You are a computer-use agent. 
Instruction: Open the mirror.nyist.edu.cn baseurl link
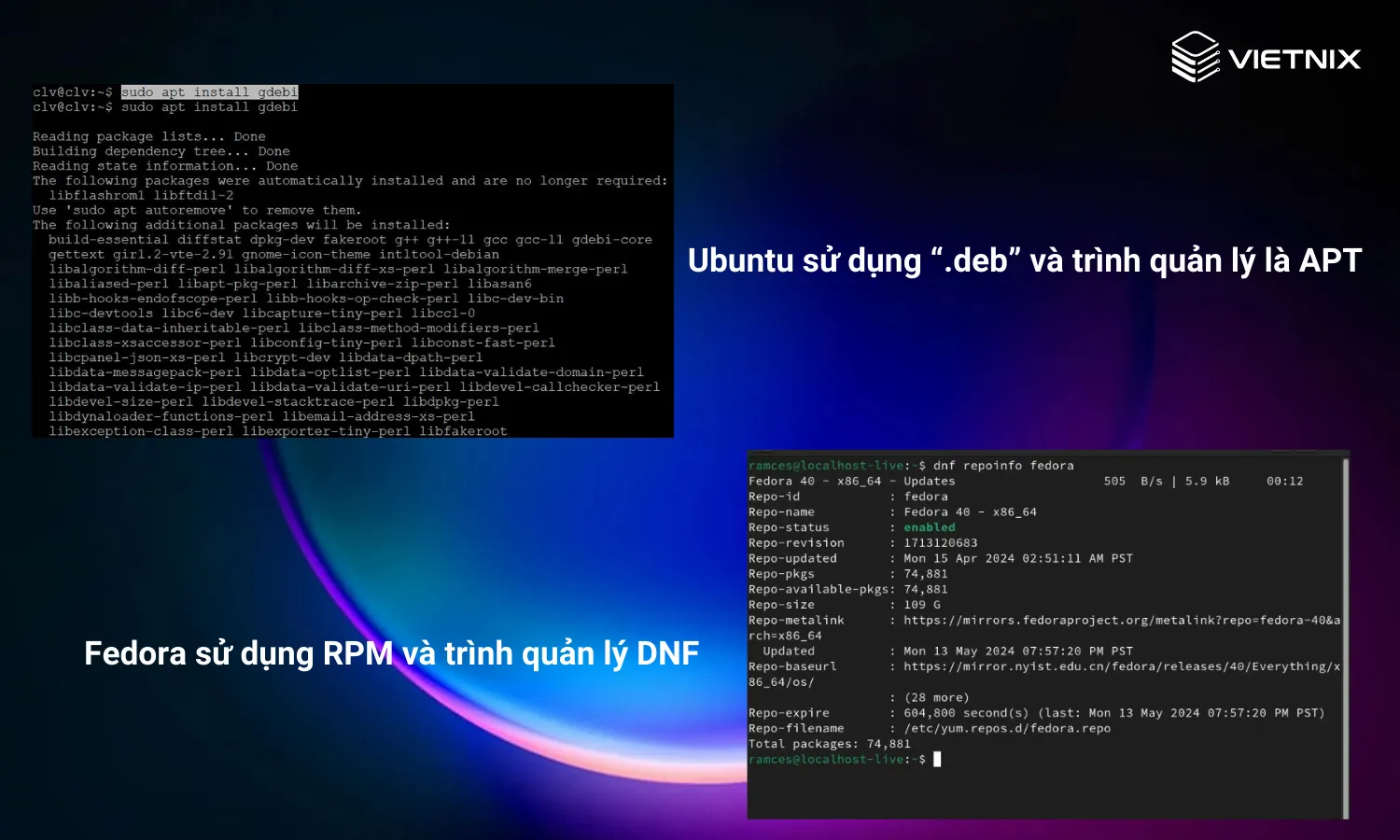click(x=1122, y=667)
